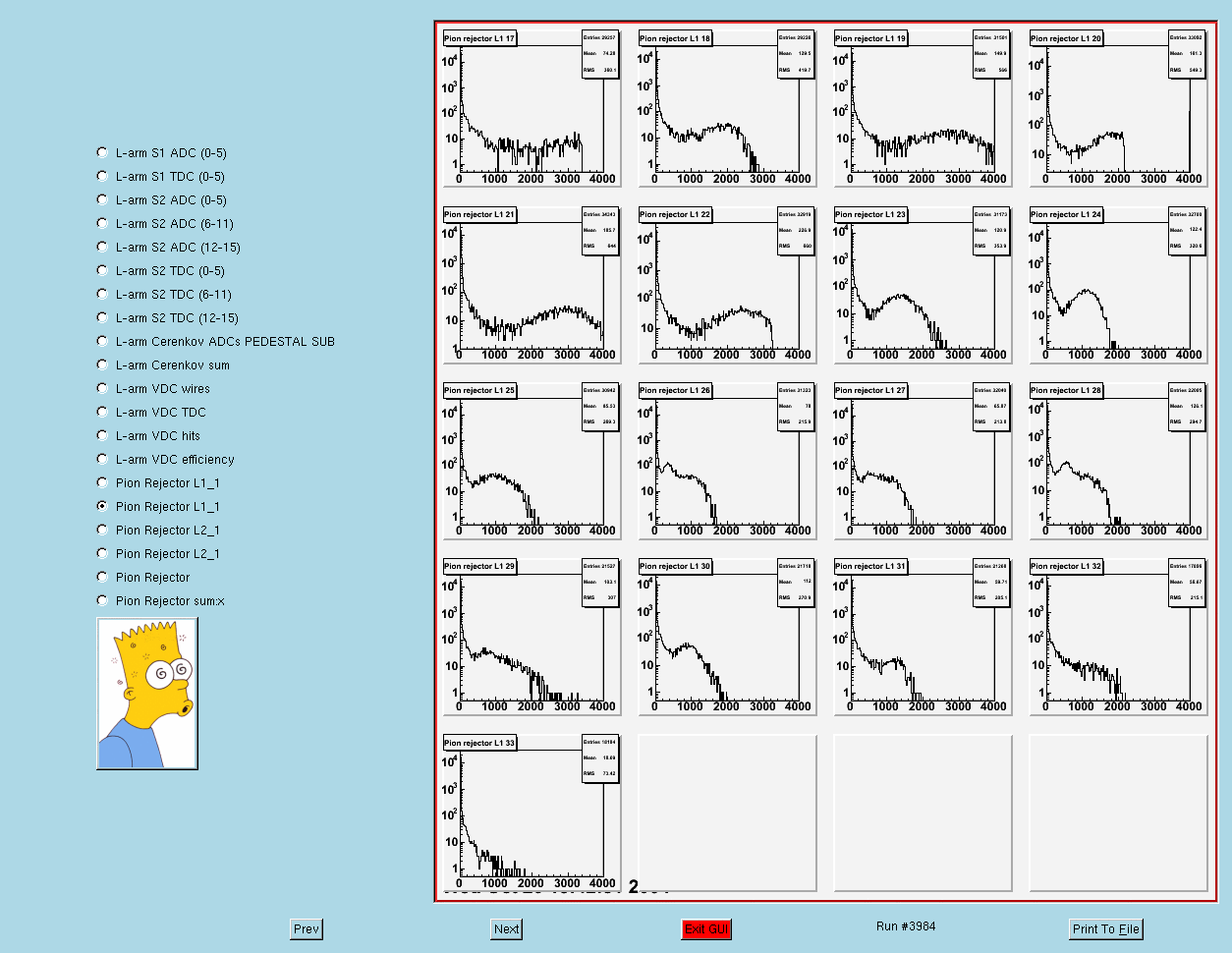This screenshot has height=953, width=1232.
Task: Select L-arm Cerenkov ADCs PEDESTAL SUB
Action: pos(102,341)
